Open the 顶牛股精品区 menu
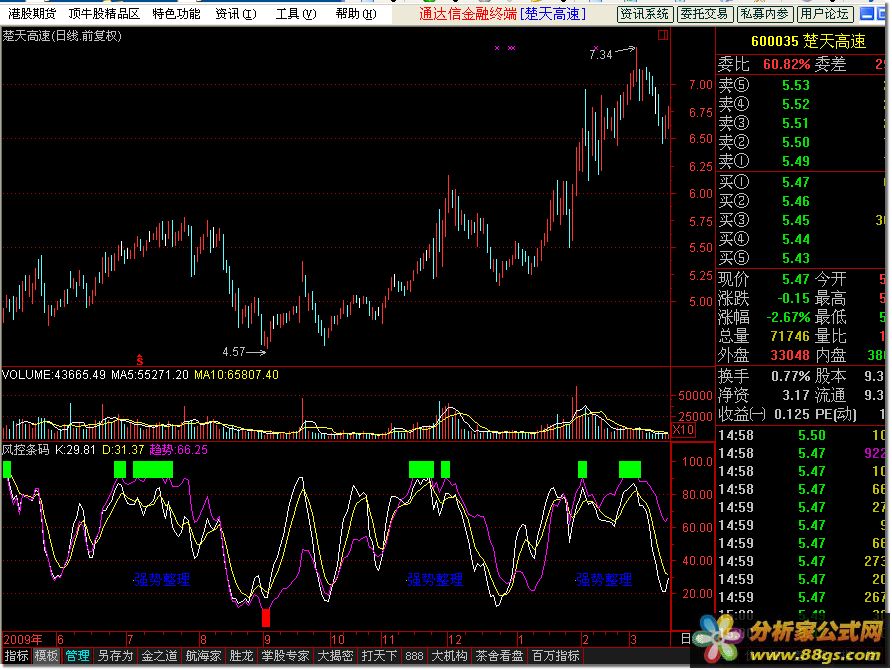This screenshot has width=892, height=670. (104, 14)
